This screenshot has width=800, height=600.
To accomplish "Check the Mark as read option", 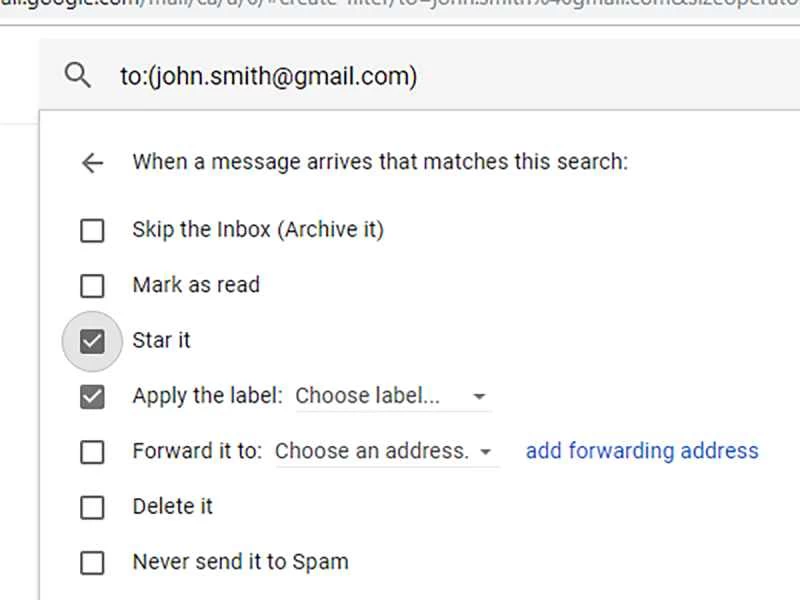I will (x=92, y=285).
